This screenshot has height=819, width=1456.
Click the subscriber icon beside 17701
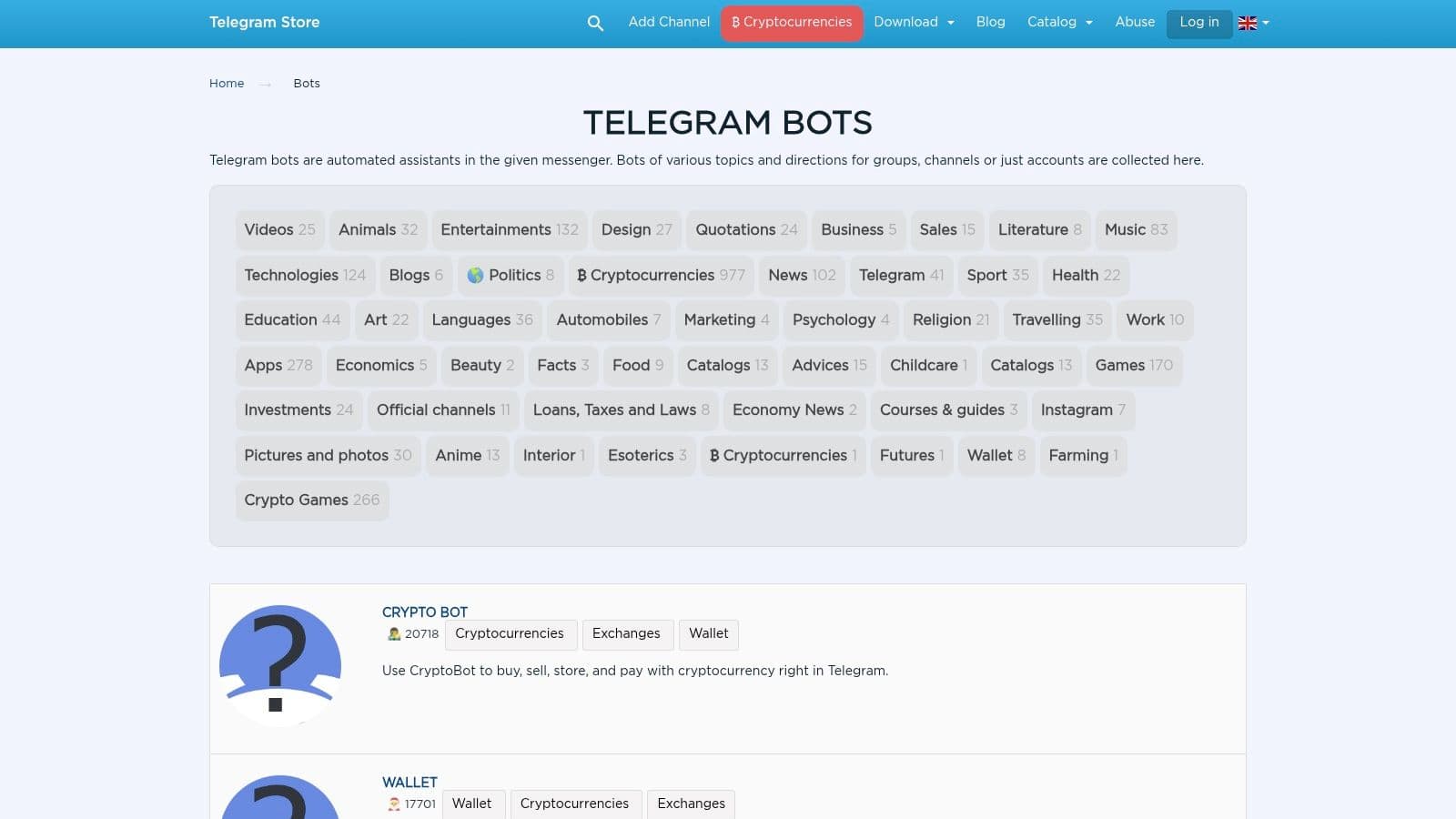394,804
